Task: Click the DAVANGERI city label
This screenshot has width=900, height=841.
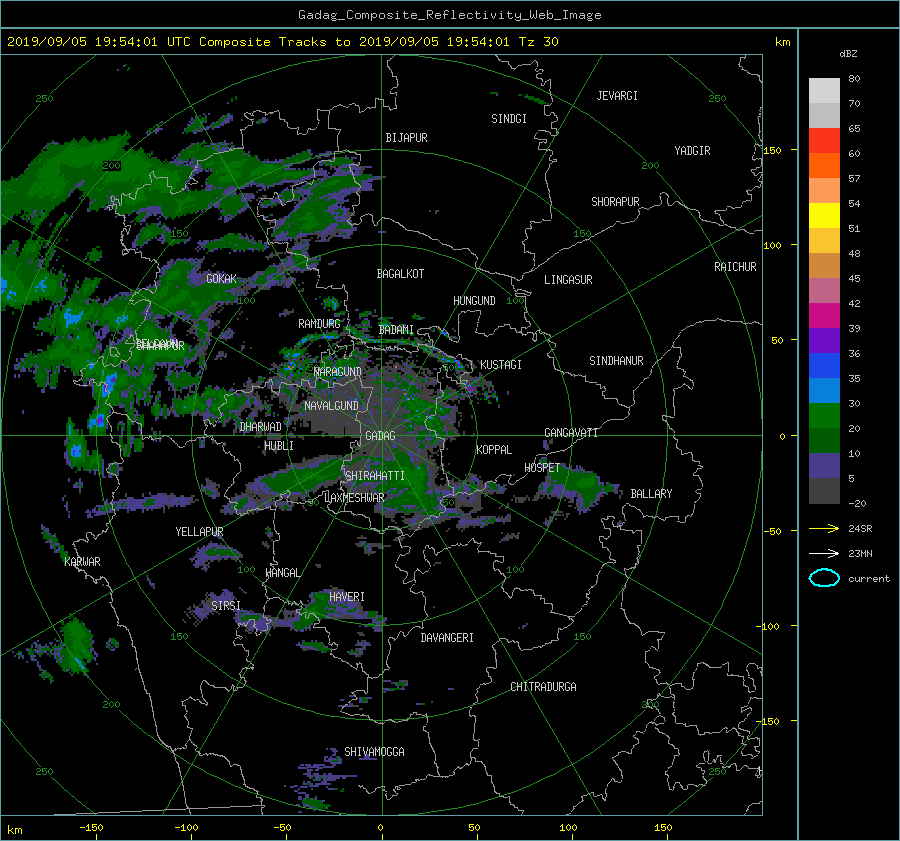Action: coord(447,638)
